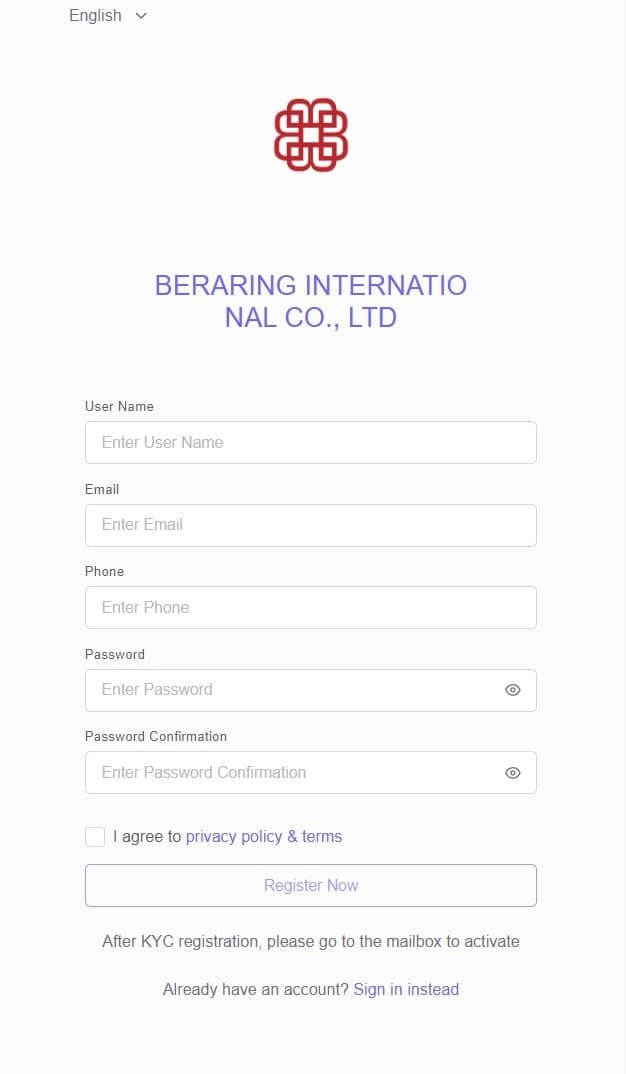Screen dimensions: 626x1074
Task: Click the Enter User Name field
Action: click(x=311, y=442)
